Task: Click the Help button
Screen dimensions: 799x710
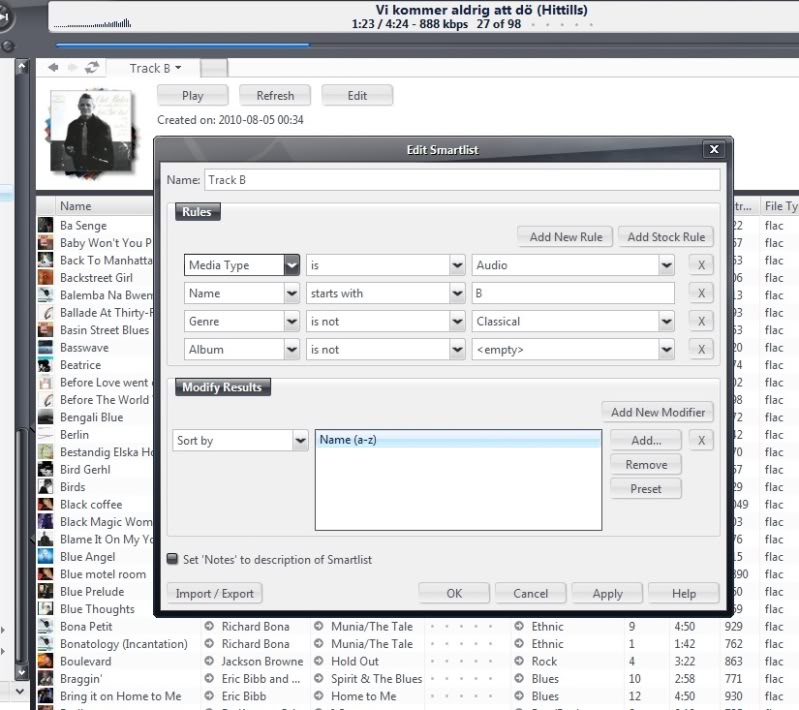Action: click(683, 593)
